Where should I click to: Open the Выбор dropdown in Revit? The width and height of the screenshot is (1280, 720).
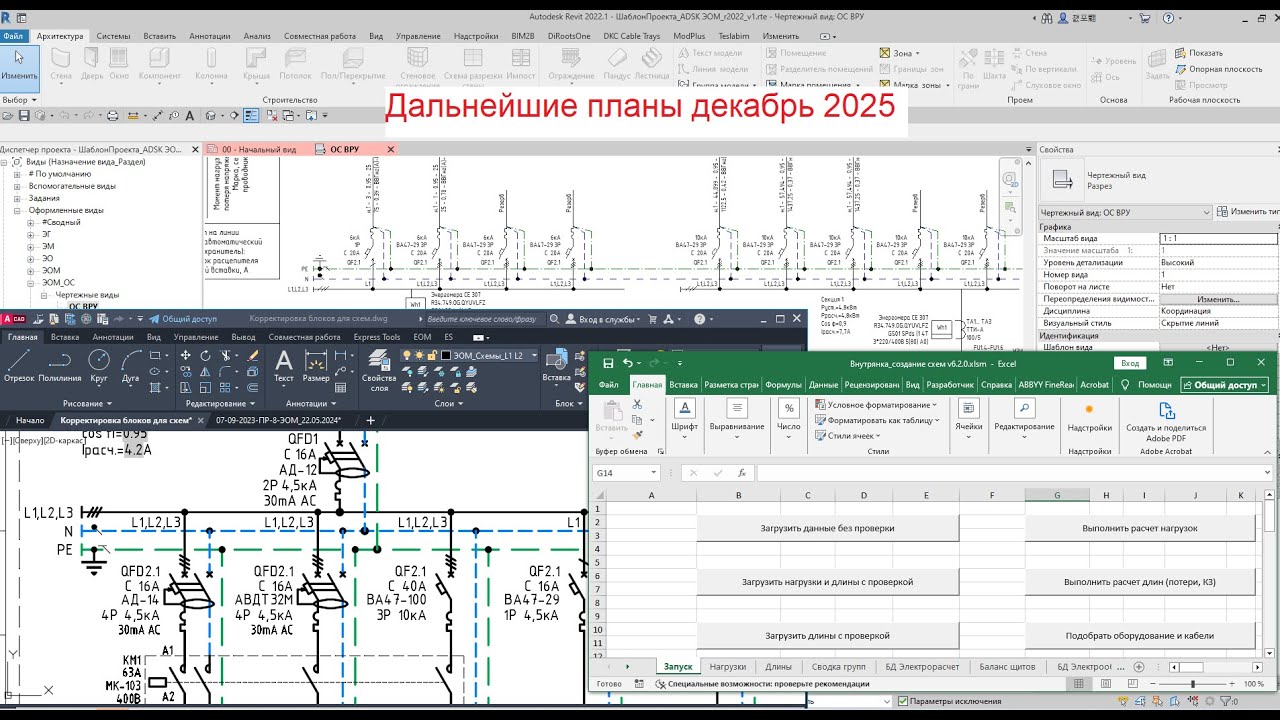tap(19, 100)
